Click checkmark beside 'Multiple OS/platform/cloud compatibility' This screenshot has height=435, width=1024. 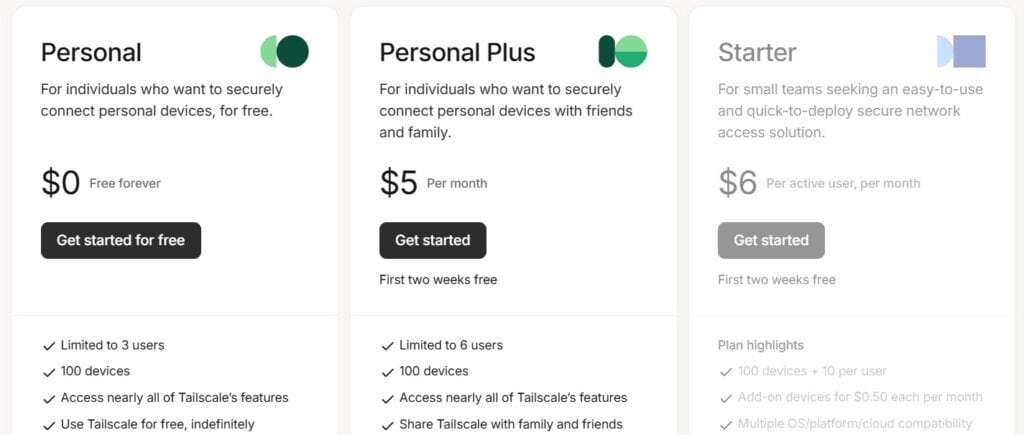coord(726,424)
